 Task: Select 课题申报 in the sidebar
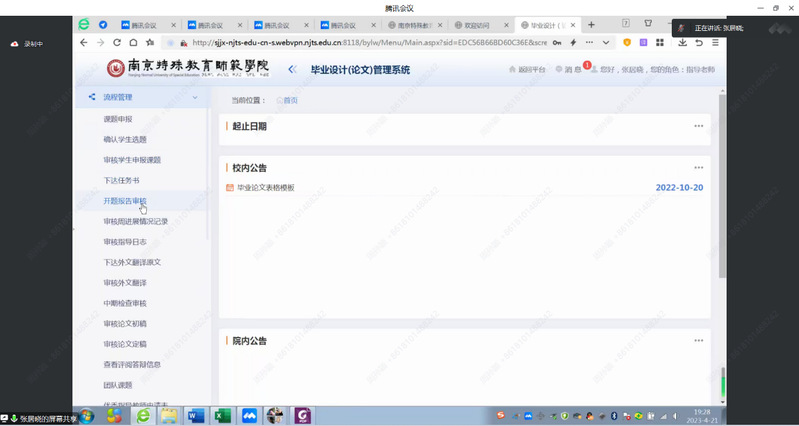[117, 119]
